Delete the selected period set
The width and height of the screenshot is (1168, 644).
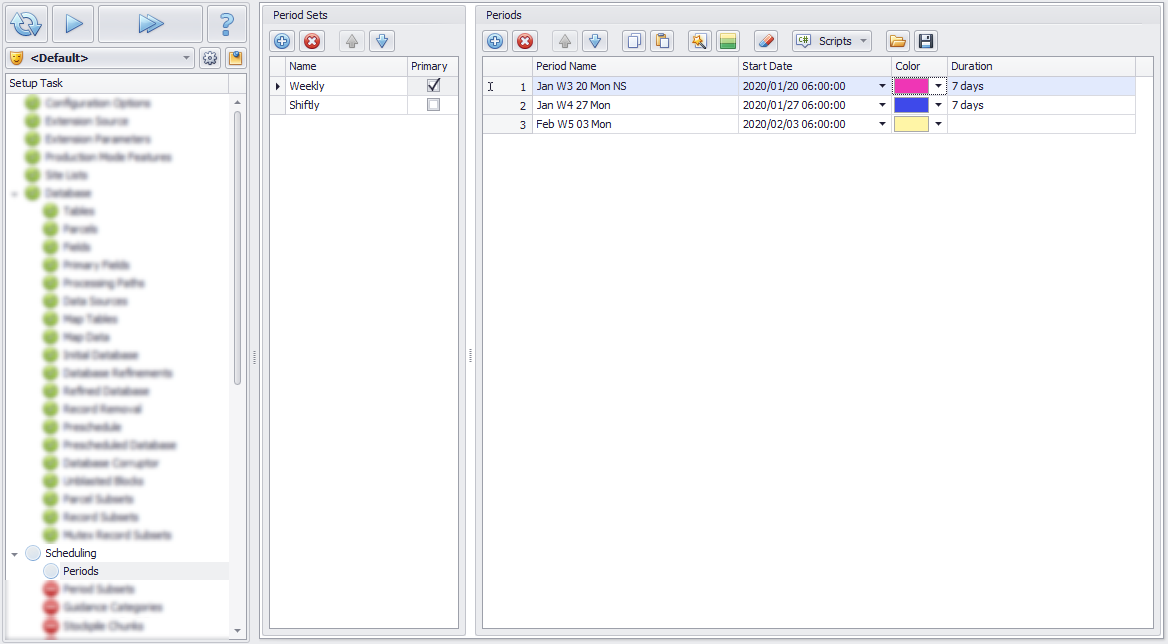point(312,41)
